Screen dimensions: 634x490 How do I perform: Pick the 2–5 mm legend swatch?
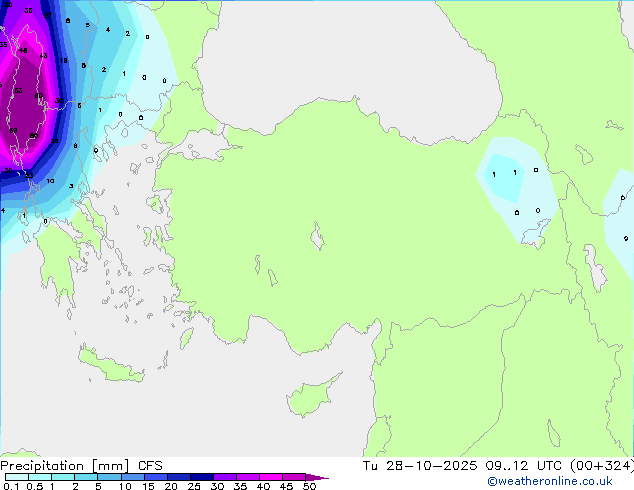(86, 477)
